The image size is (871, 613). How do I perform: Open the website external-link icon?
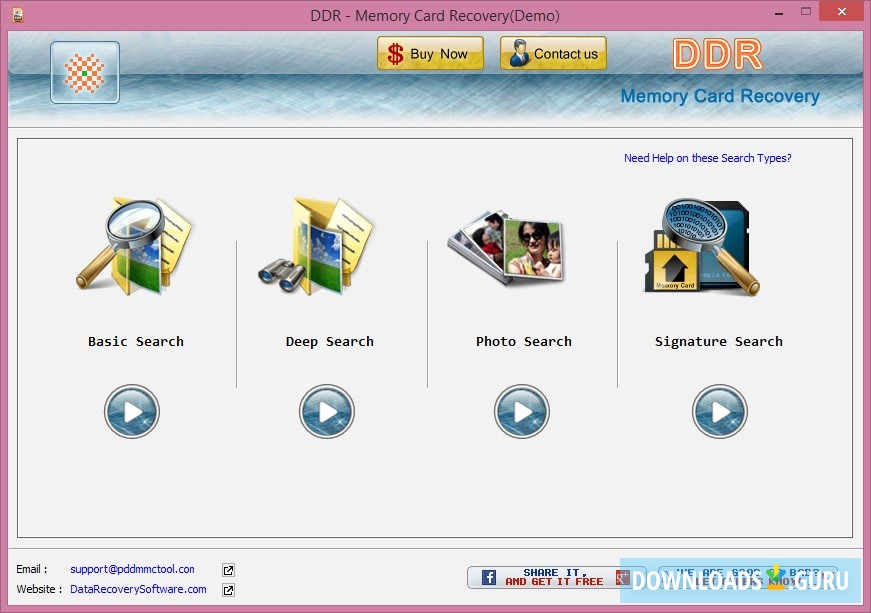[x=227, y=590]
